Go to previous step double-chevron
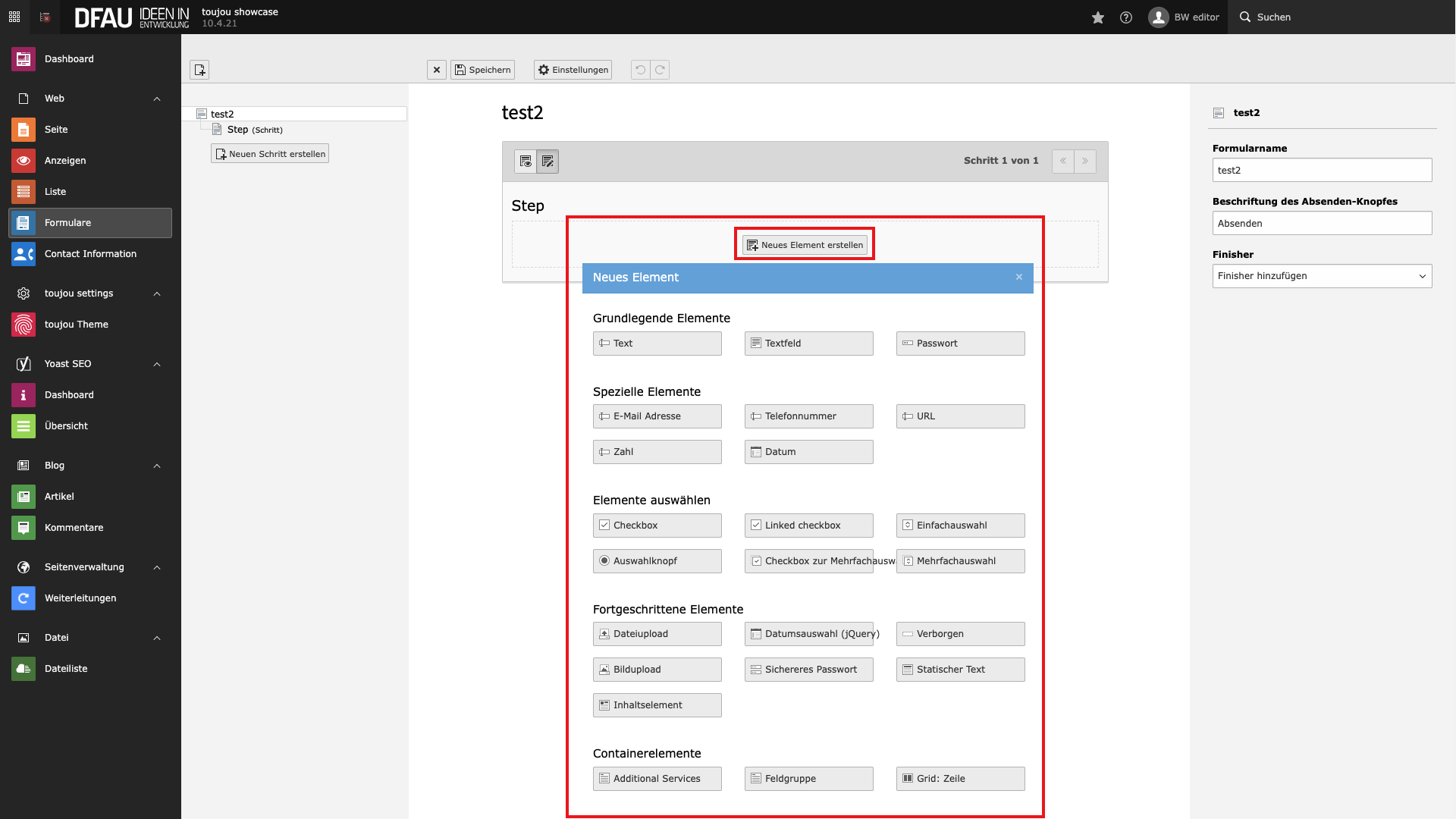 pyautogui.click(x=1062, y=161)
